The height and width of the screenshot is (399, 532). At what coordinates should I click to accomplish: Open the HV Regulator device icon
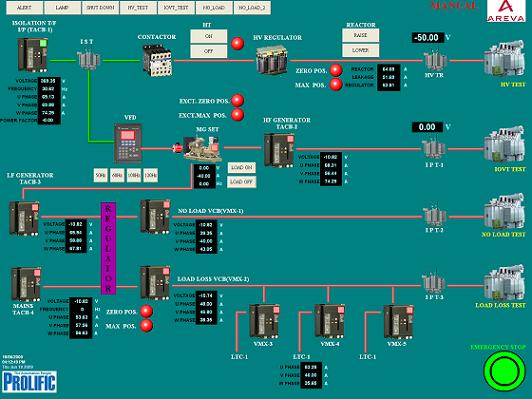[x=272, y=60]
